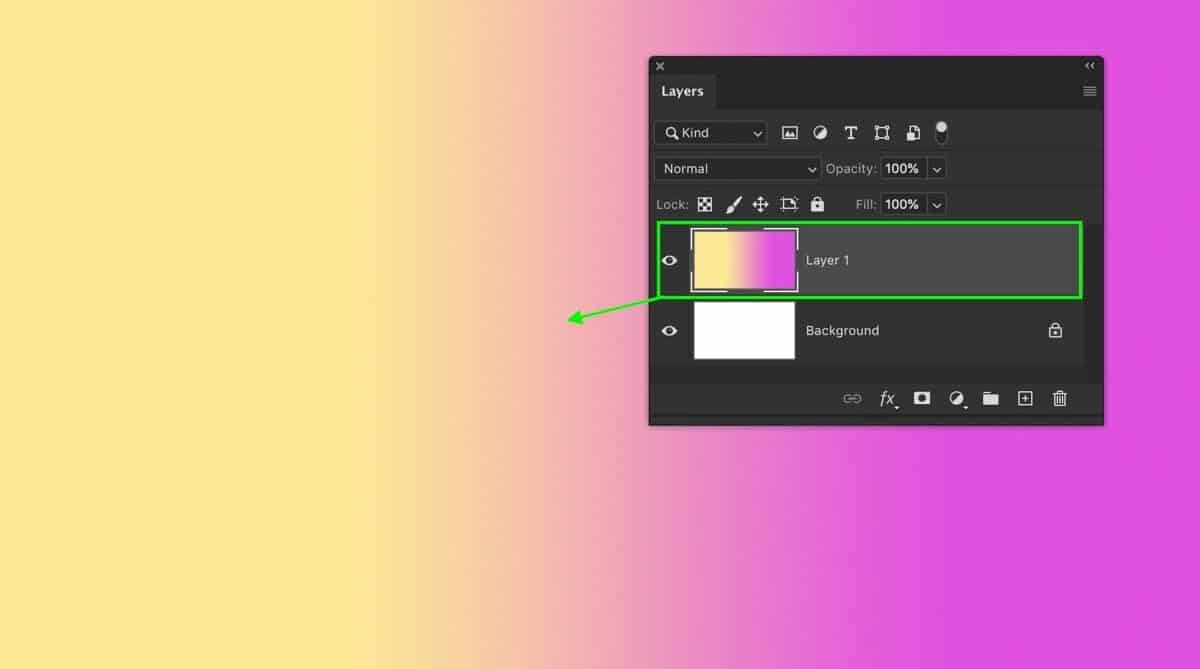Filter layers by adjustment layer icon
Screen dimensions: 1200x669
pos(820,132)
